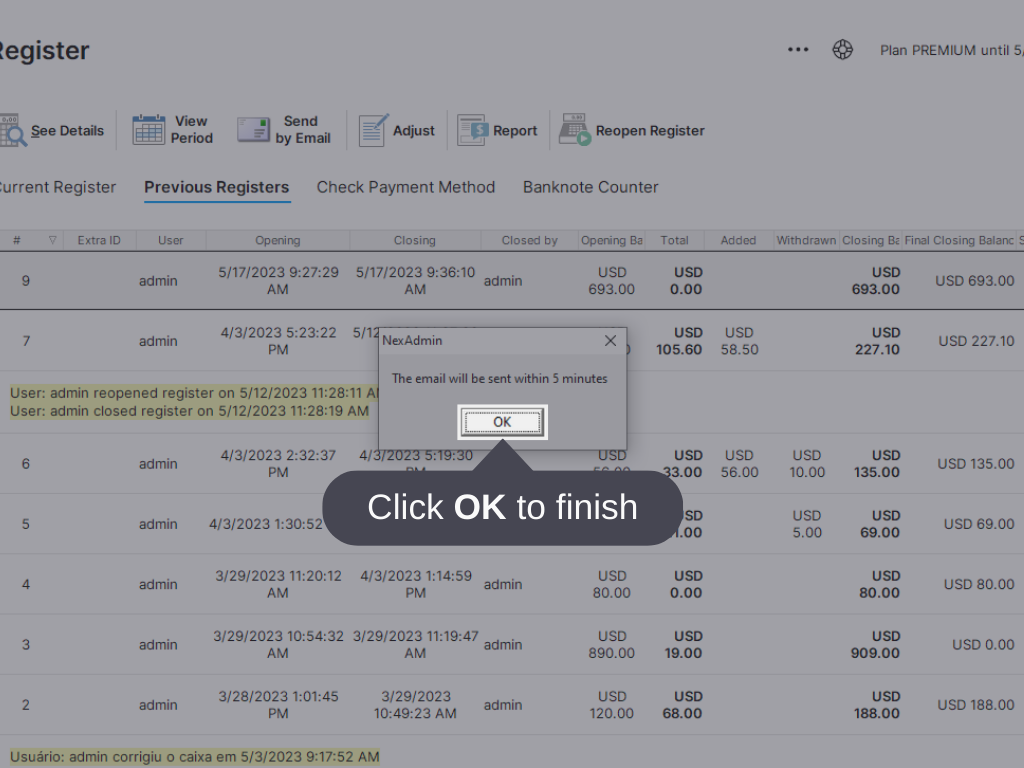Click the See Details magnifier icon
Image resolution: width=1024 pixels, height=768 pixels.
click(x=12, y=131)
